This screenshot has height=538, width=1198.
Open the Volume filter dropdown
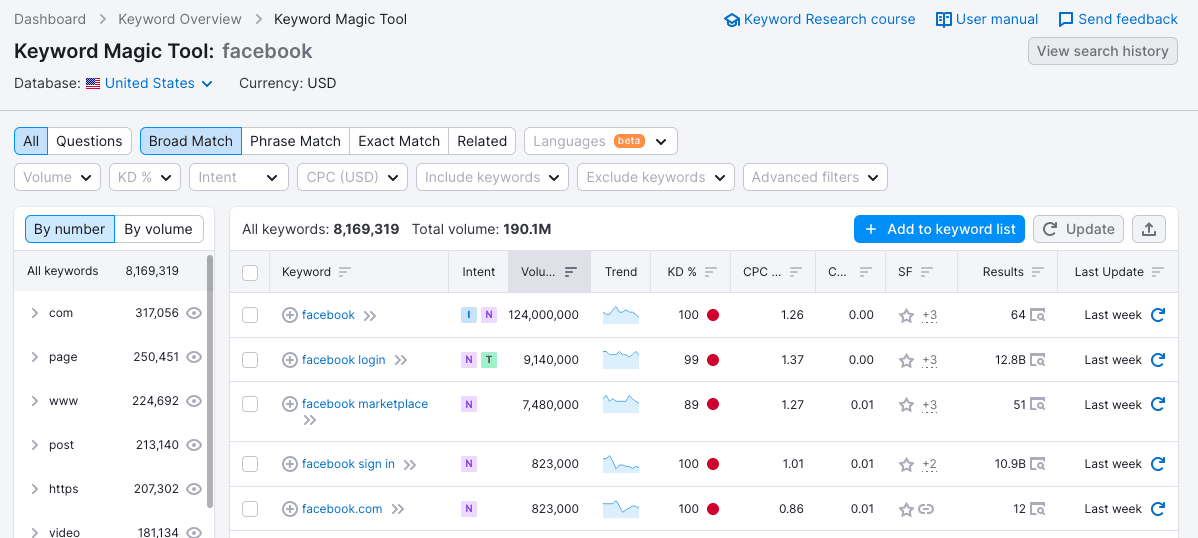click(57, 177)
